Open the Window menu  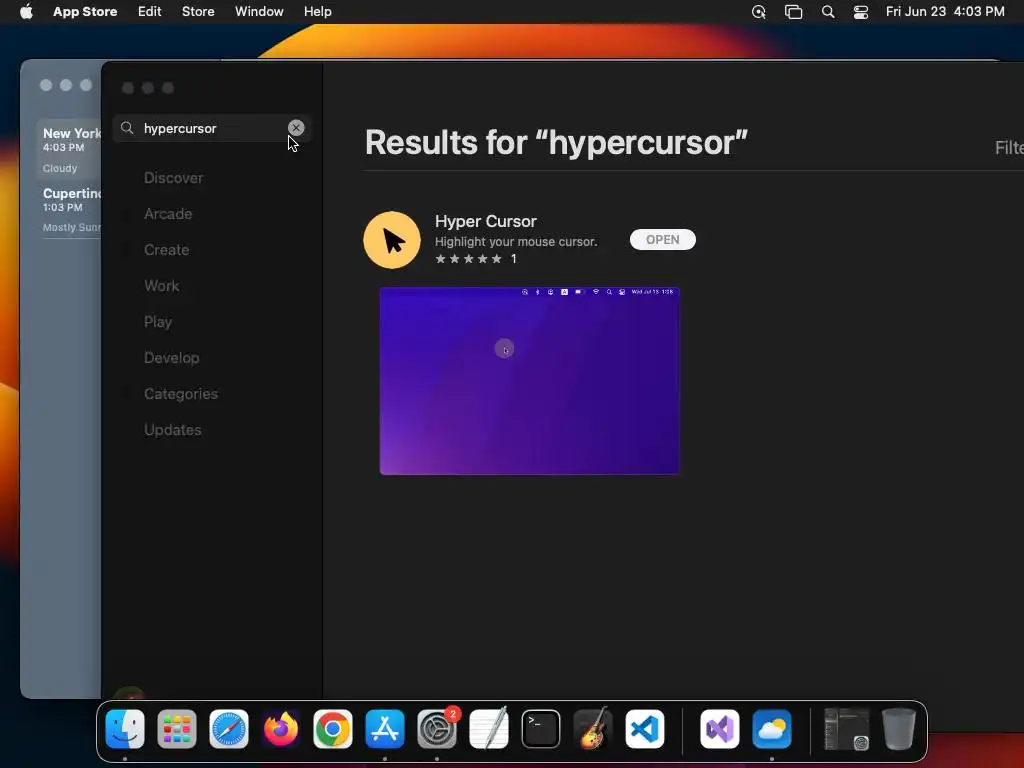pos(259,12)
